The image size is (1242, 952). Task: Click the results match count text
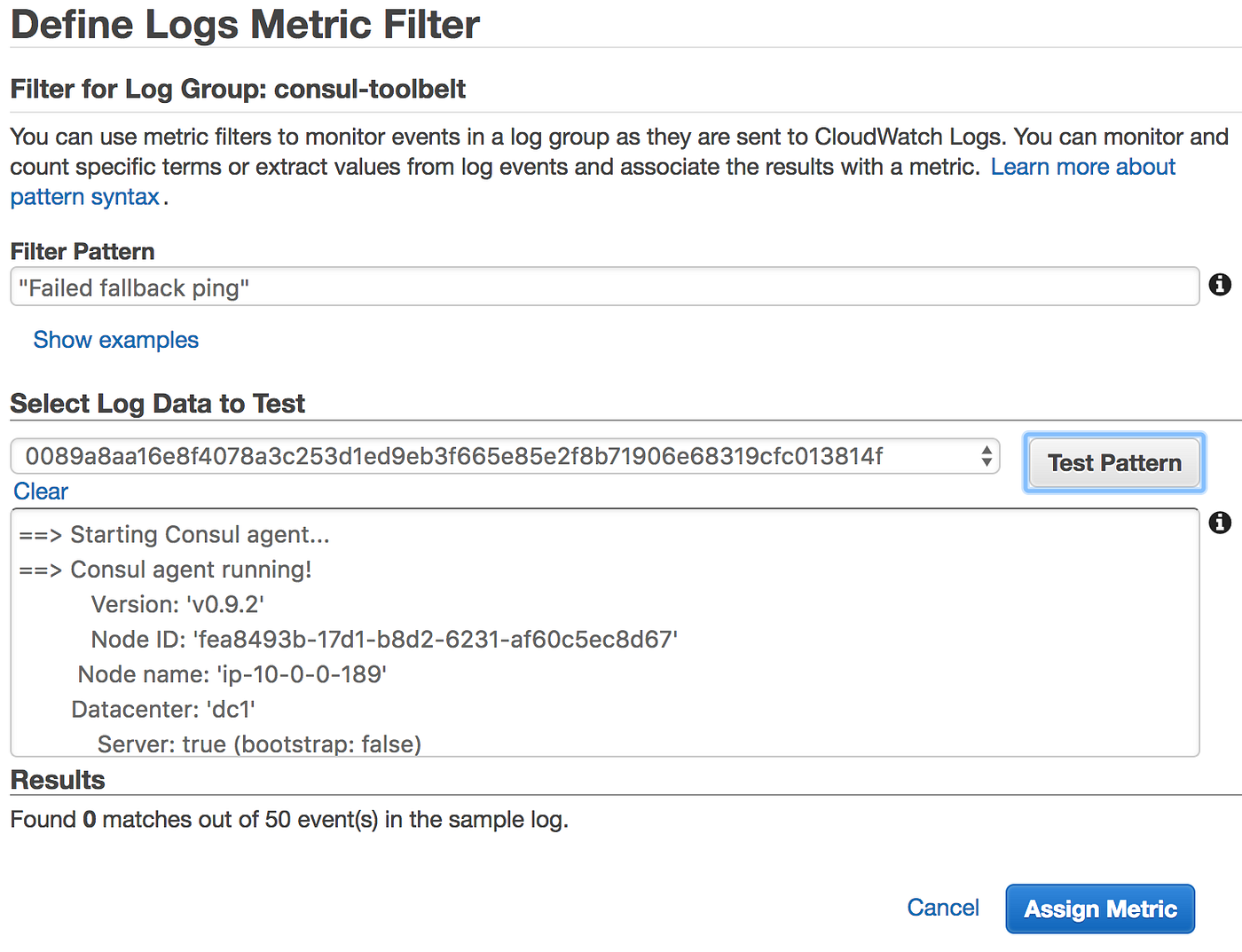click(x=289, y=819)
